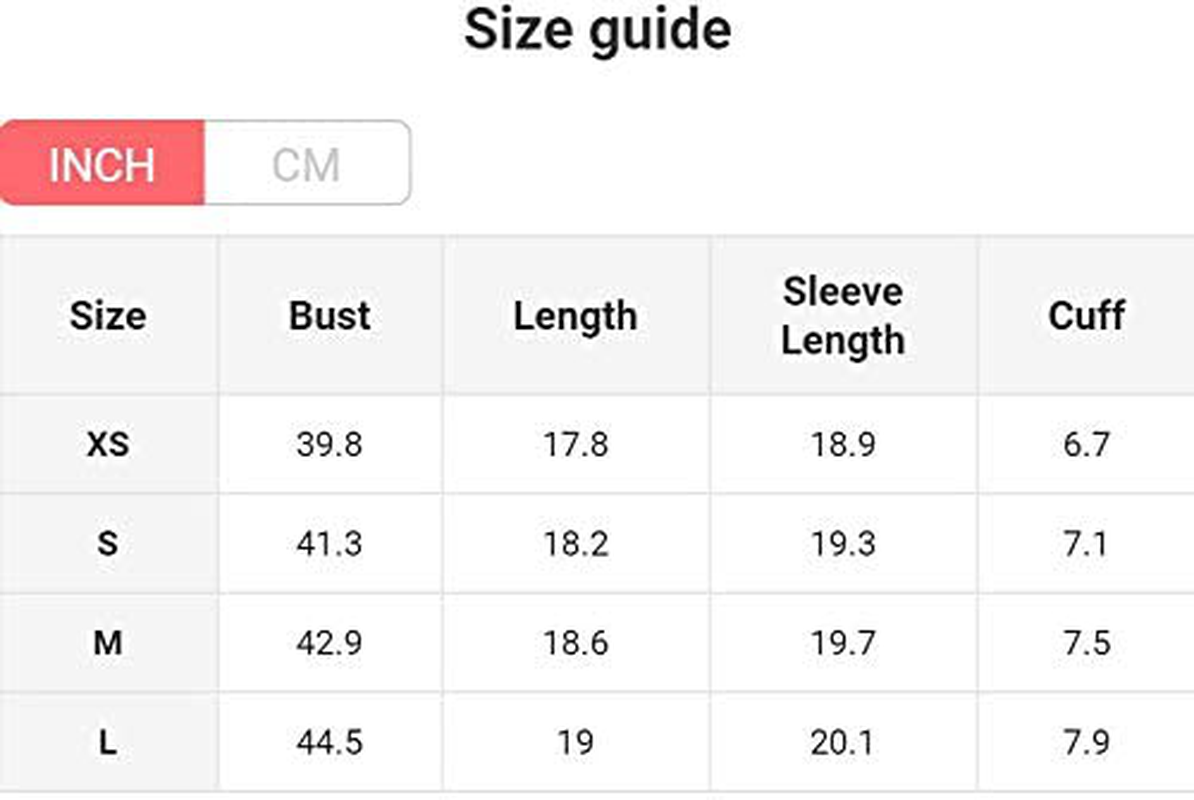Select the S sleeve length value 19.3
The height and width of the screenshot is (800, 1194).
coord(843,543)
